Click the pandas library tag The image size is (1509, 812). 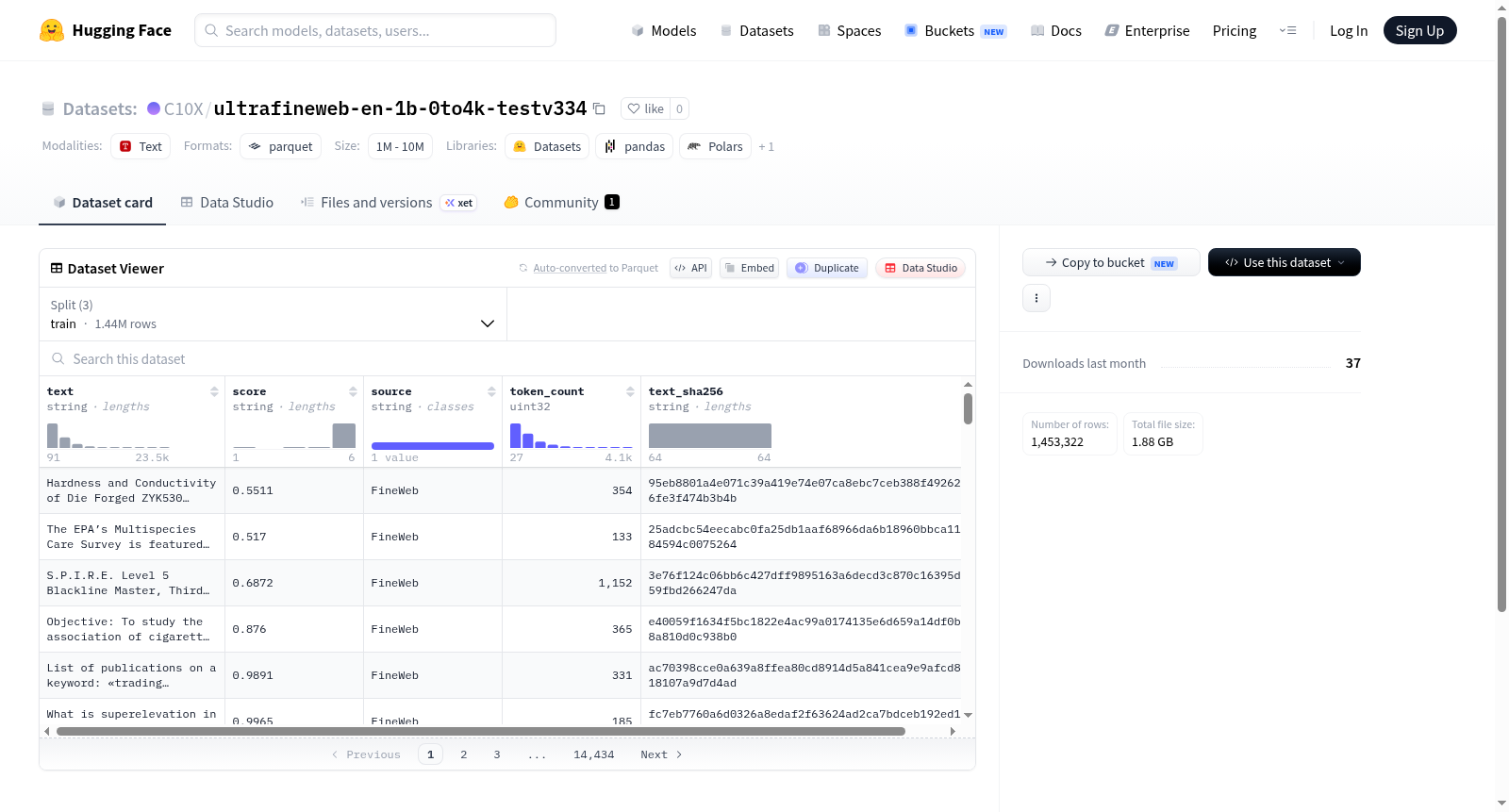[x=635, y=146]
